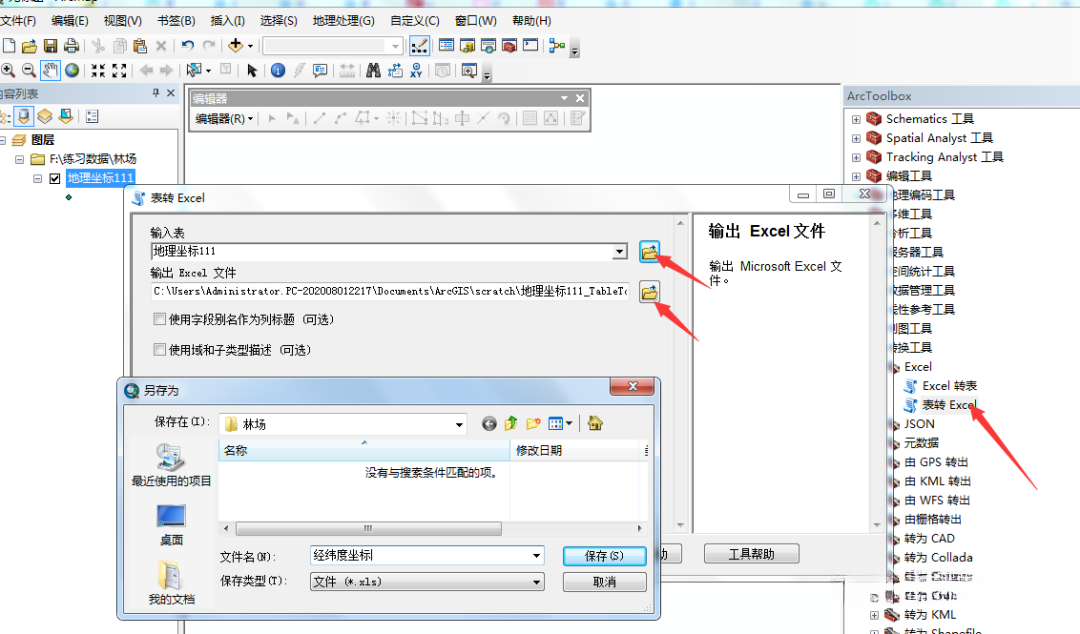
Task: Click the 保存(S) button
Action: point(604,553)
